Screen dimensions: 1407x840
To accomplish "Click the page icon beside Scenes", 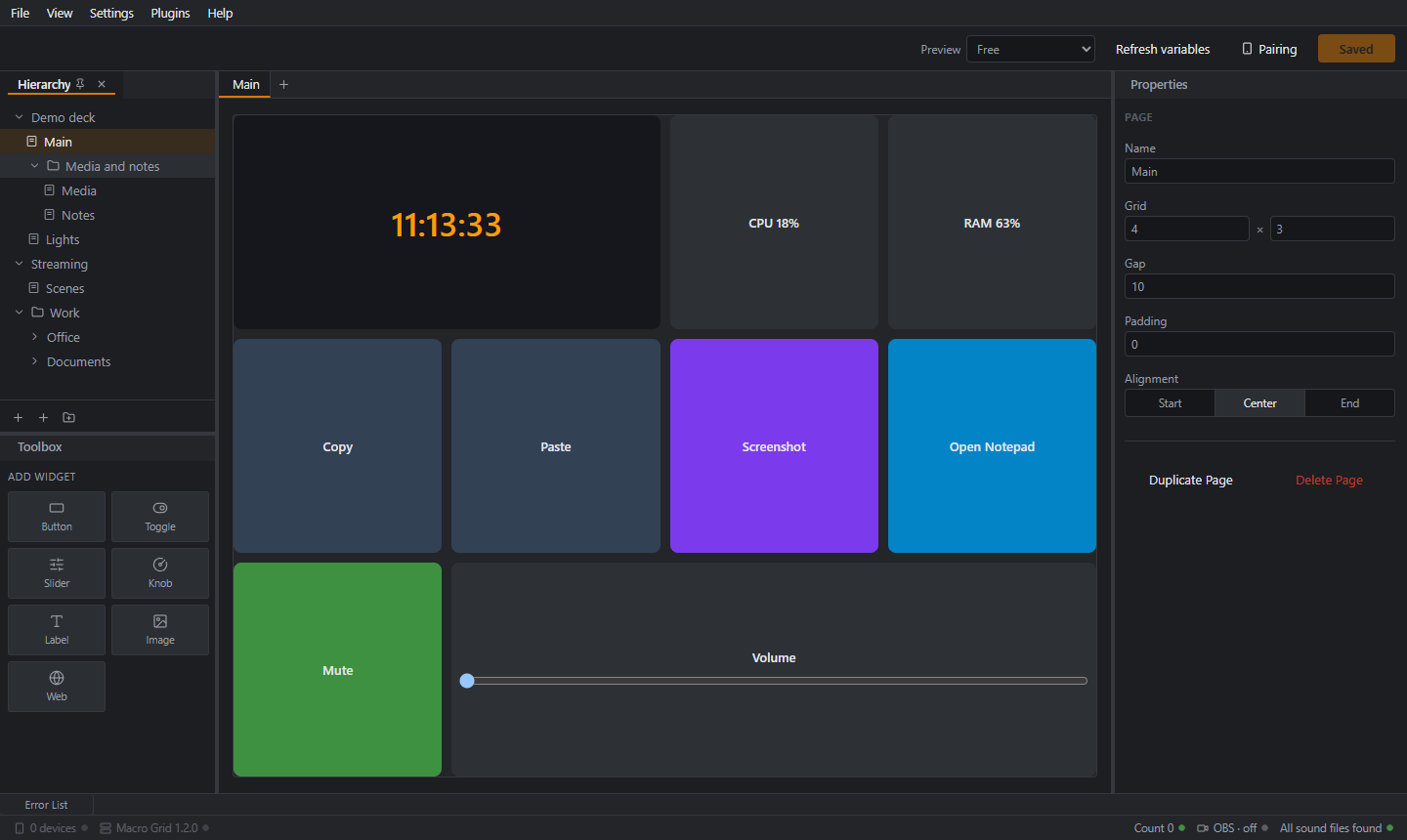I will click(x=34, y=288).
